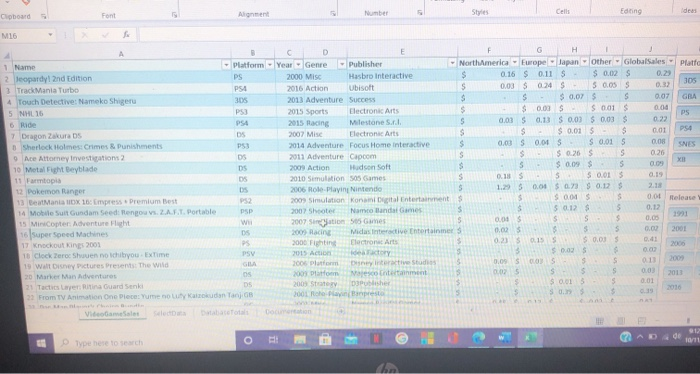700x374 pixels.
Task: Click the Windows taskbar search box
Action: [x=145, y=342]
